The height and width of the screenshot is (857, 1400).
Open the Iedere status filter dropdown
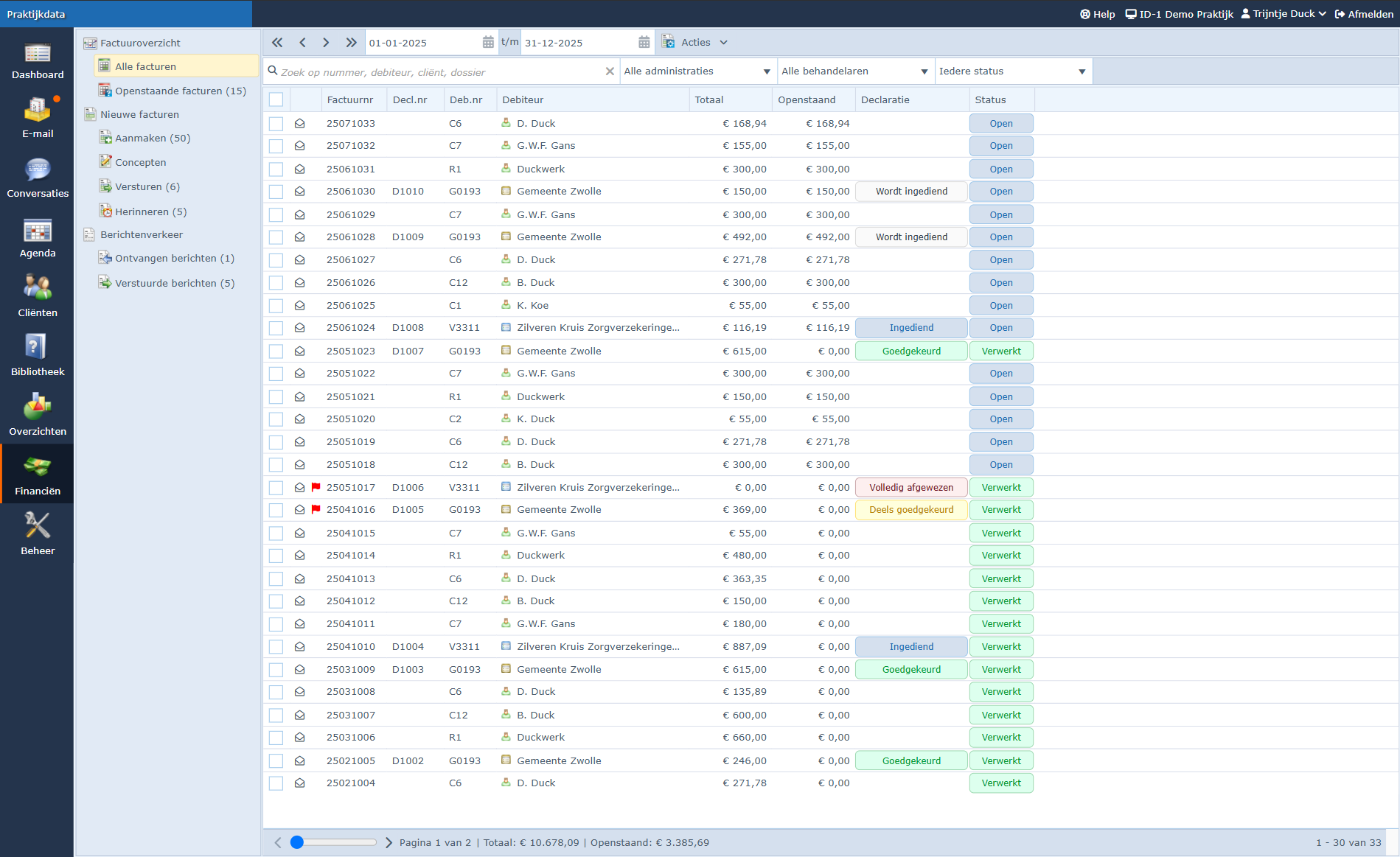point(1011,71)
